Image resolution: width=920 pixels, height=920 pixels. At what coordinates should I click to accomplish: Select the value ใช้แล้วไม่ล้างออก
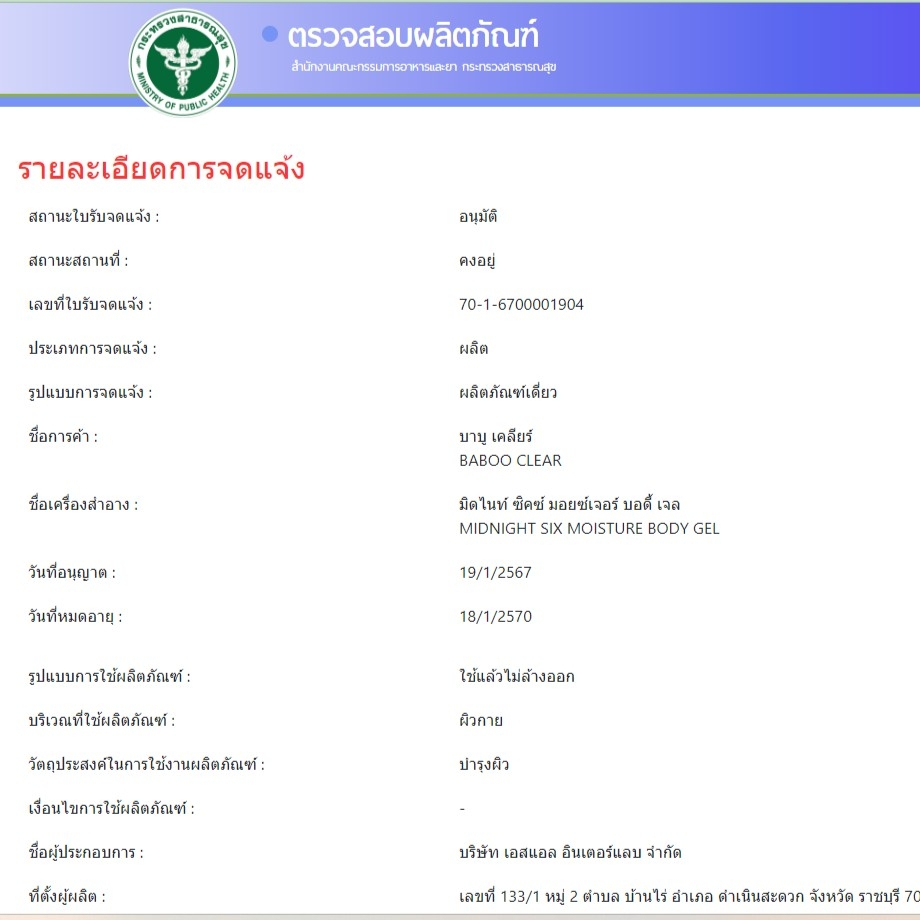516,676
